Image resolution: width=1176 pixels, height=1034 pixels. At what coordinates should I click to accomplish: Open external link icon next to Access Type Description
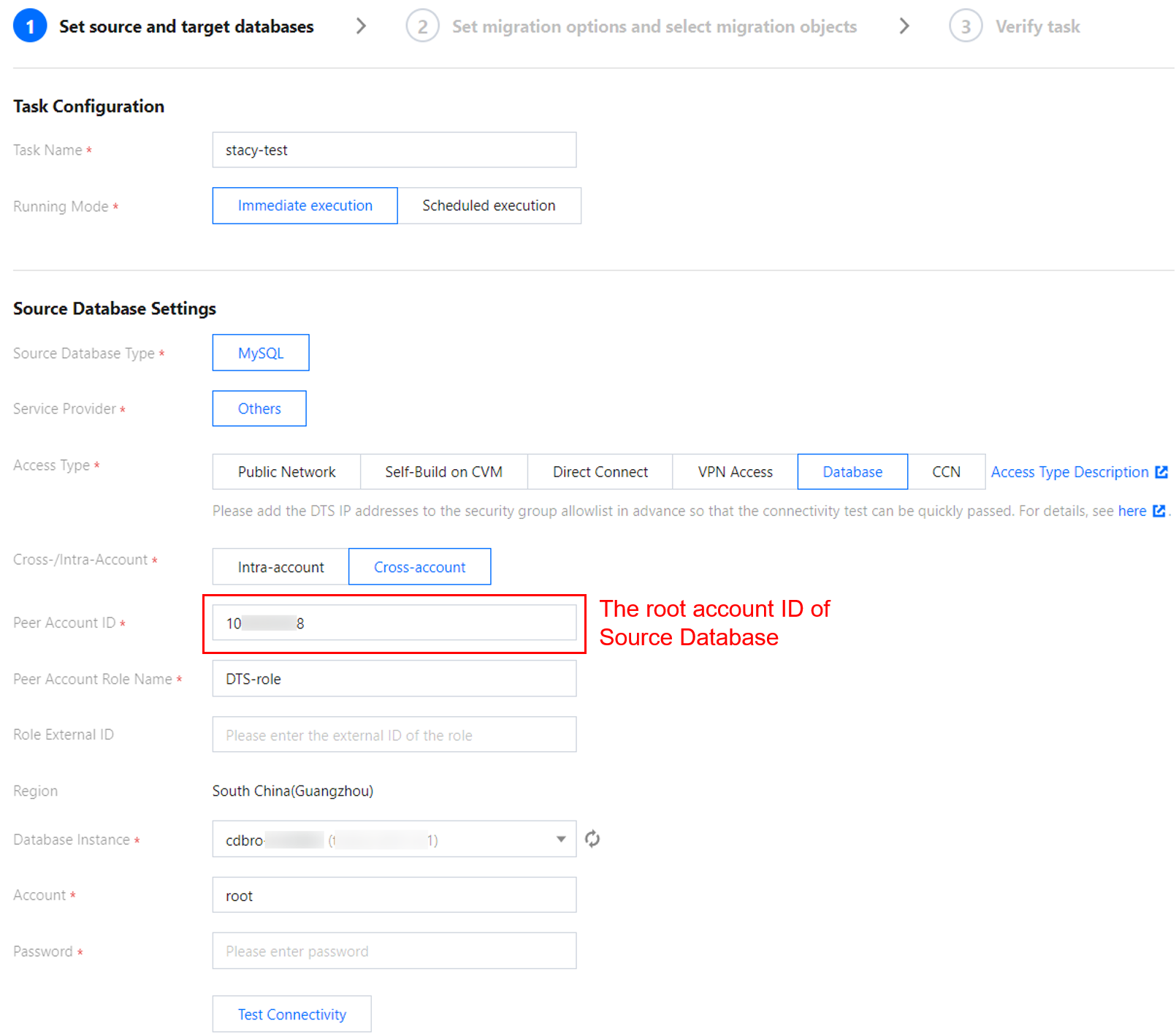(1161, 472)
